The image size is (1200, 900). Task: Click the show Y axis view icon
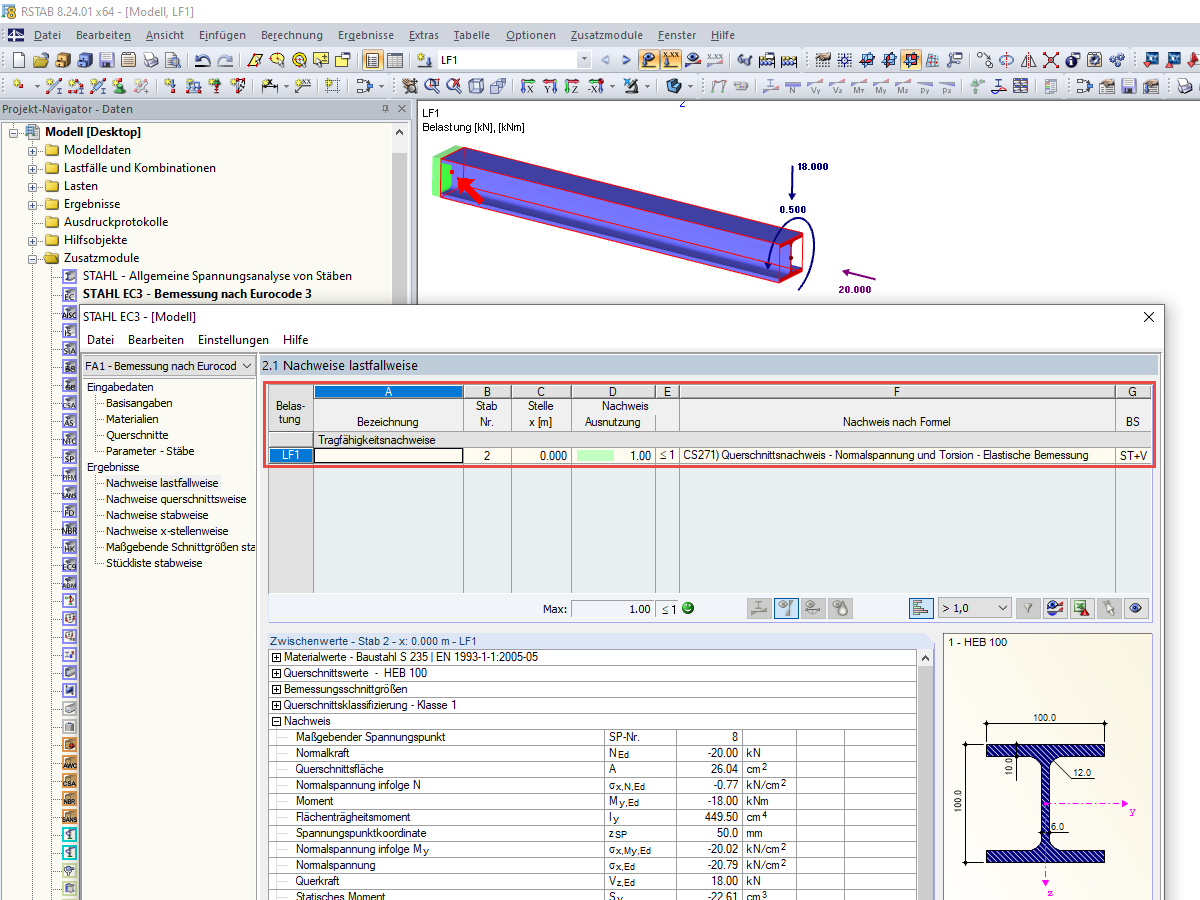point(550,87)
